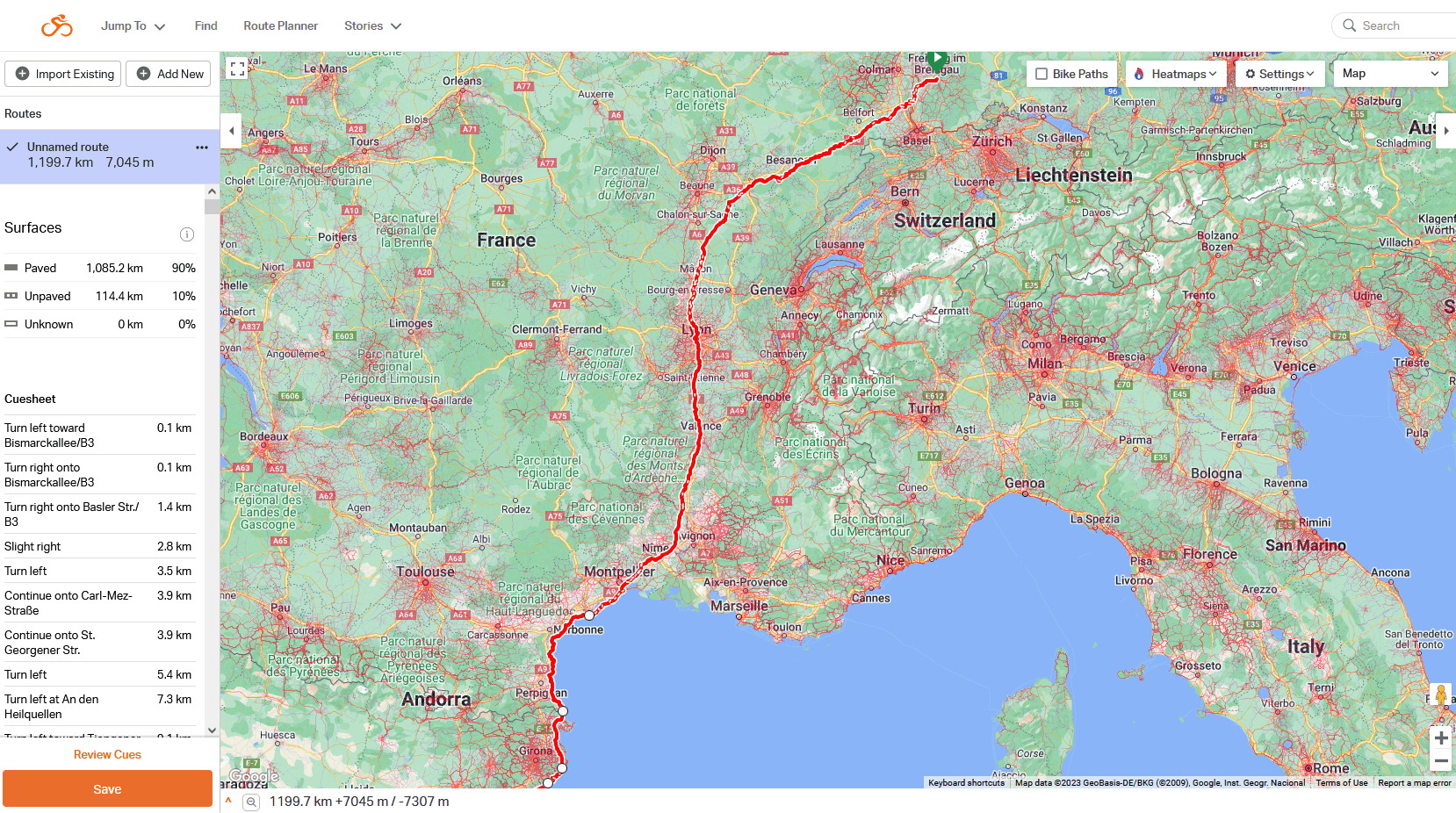
Task: Toggle the Unnamed route checkmark
Action: click(x=12, y=147)
